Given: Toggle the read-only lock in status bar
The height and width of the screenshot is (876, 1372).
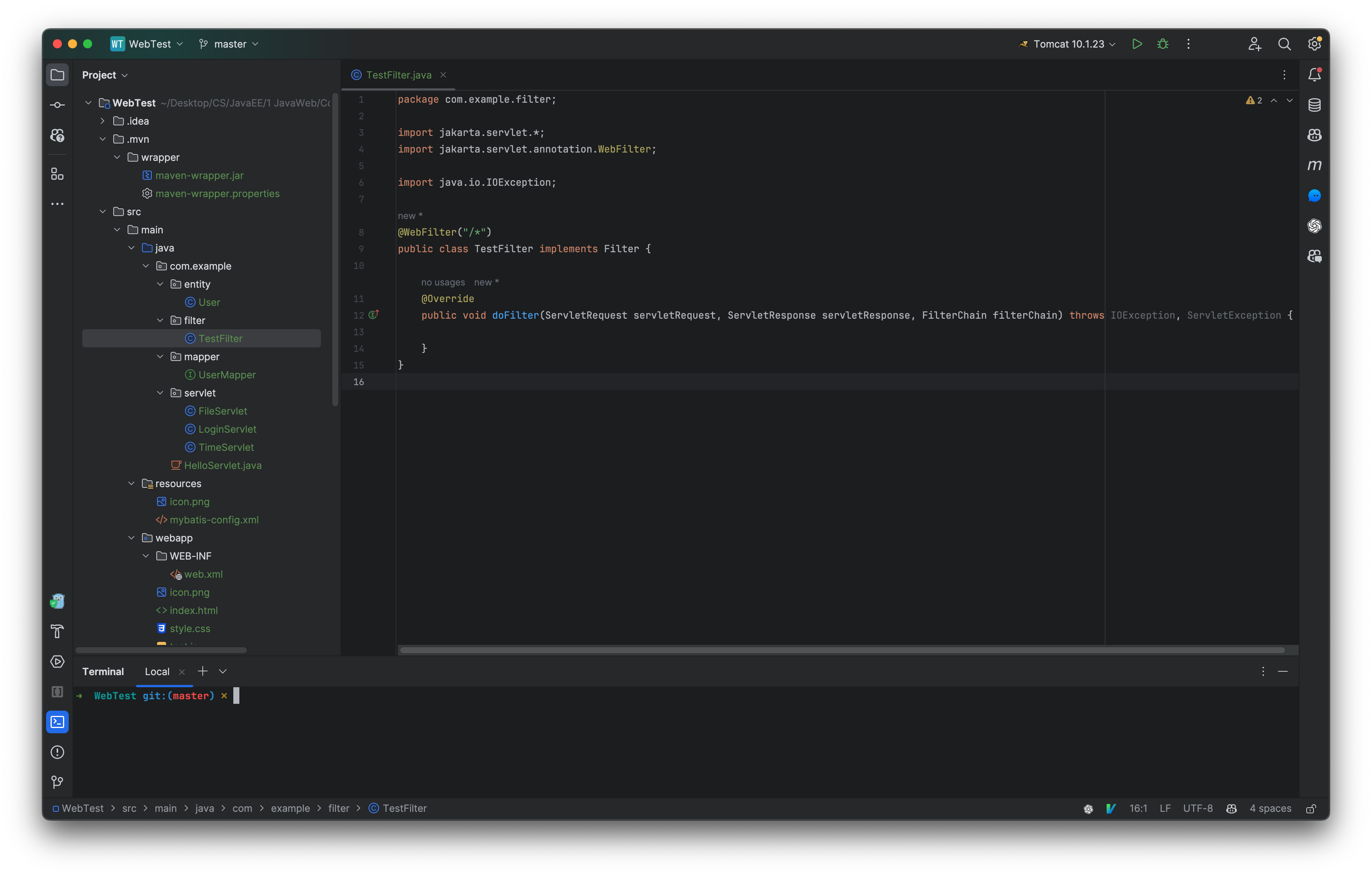Looking at the screenshot, I should point(1310,809).
